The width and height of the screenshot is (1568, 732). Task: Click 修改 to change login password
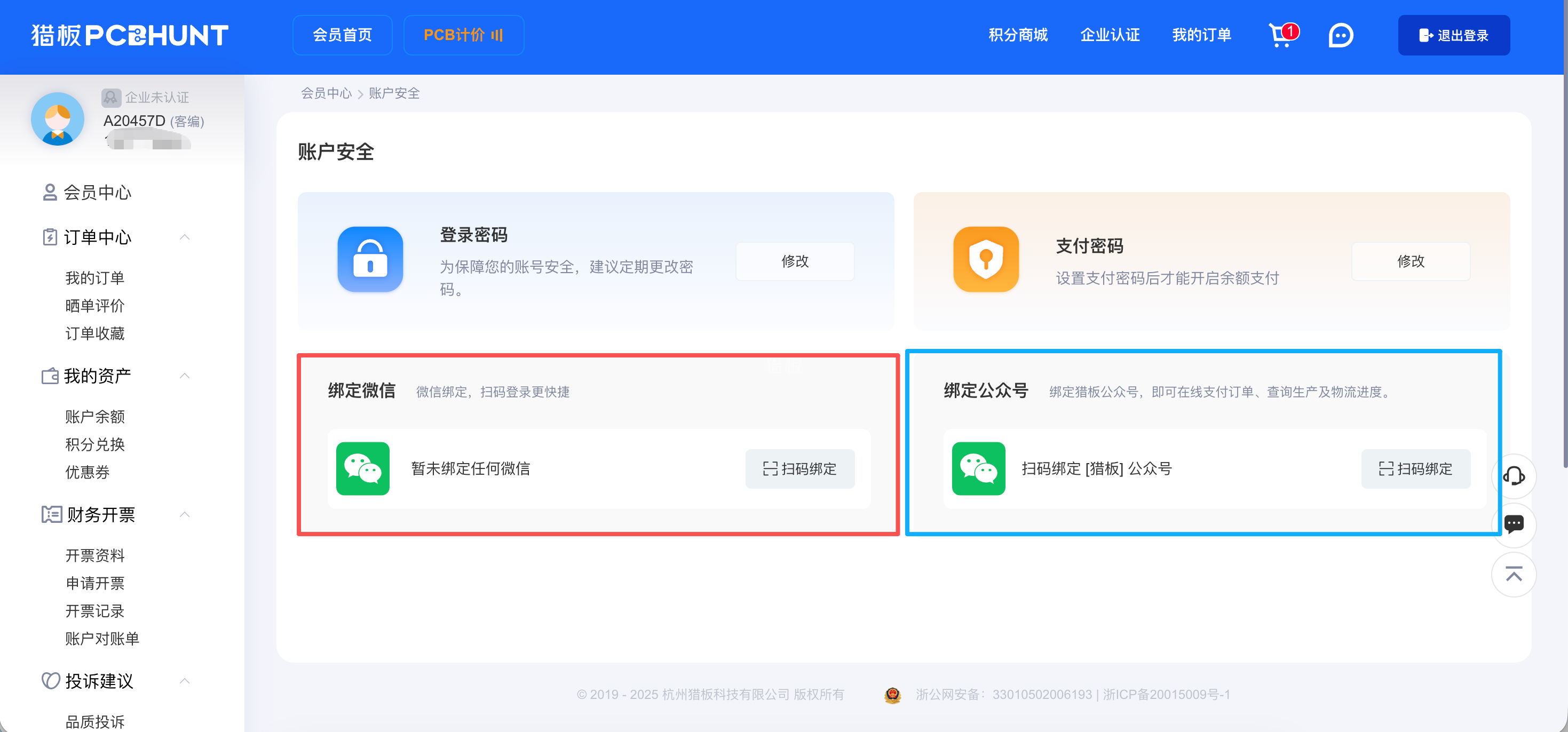(794, 261)
